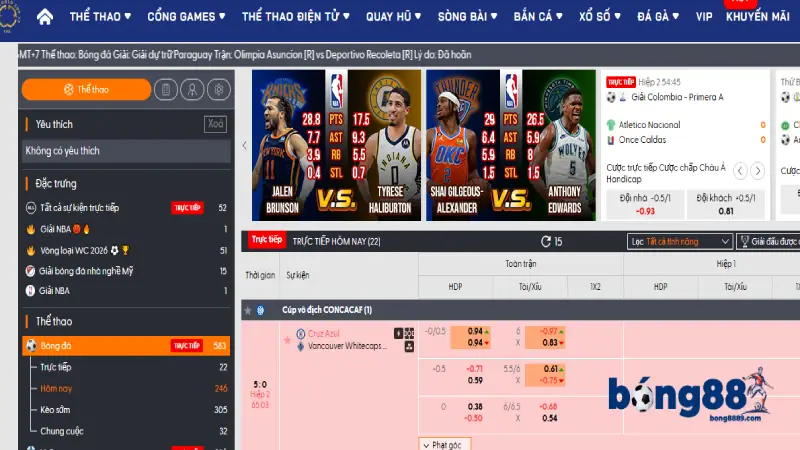Open the bet slip clipboard icon
800x450 pixels.
[166, 90]
